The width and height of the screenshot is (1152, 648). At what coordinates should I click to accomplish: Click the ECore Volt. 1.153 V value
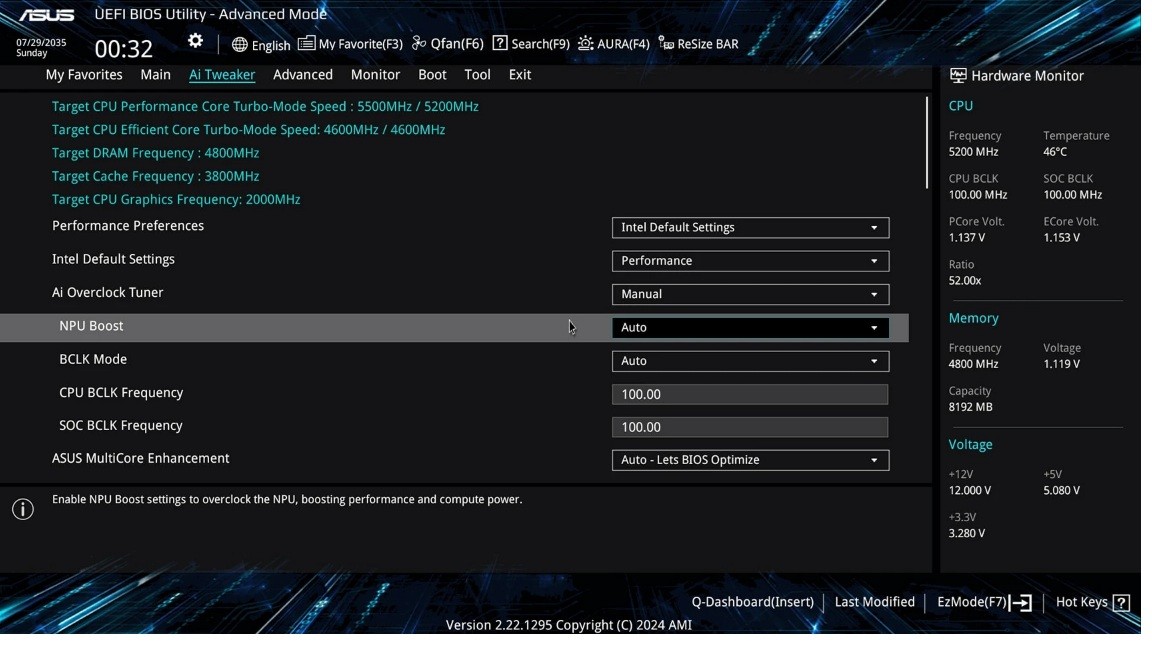(1061, 238)
